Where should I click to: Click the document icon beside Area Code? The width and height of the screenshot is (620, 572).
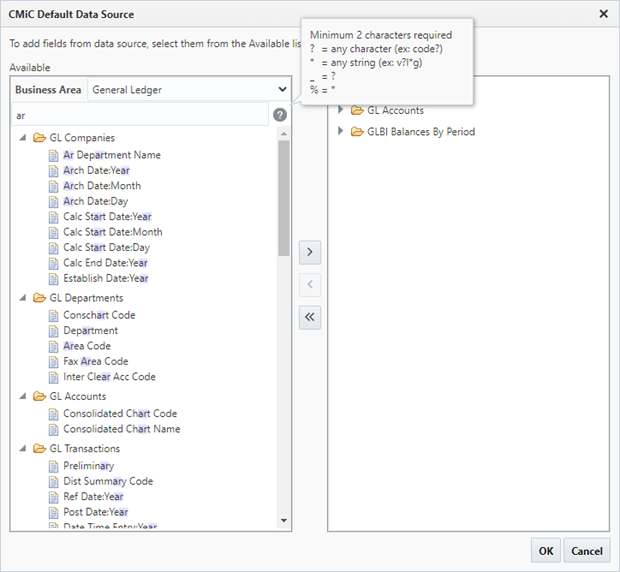pyautogui.click(x=53, y=346)
